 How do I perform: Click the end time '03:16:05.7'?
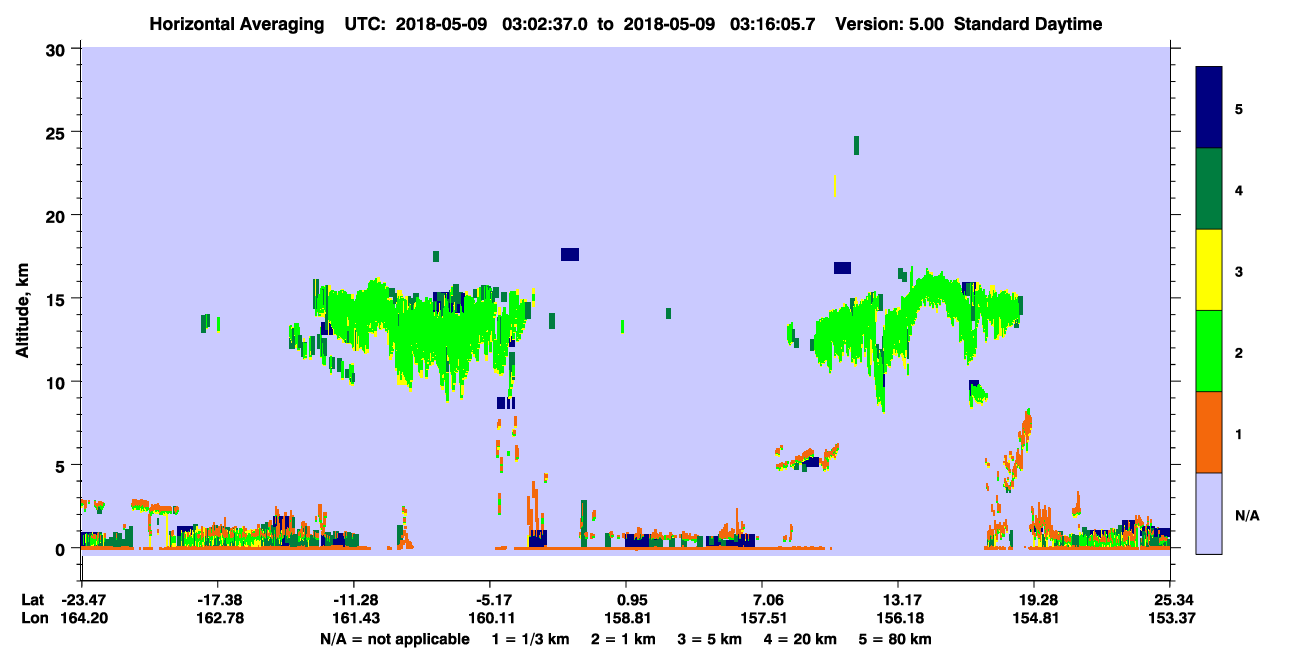(x=774, y=24)
